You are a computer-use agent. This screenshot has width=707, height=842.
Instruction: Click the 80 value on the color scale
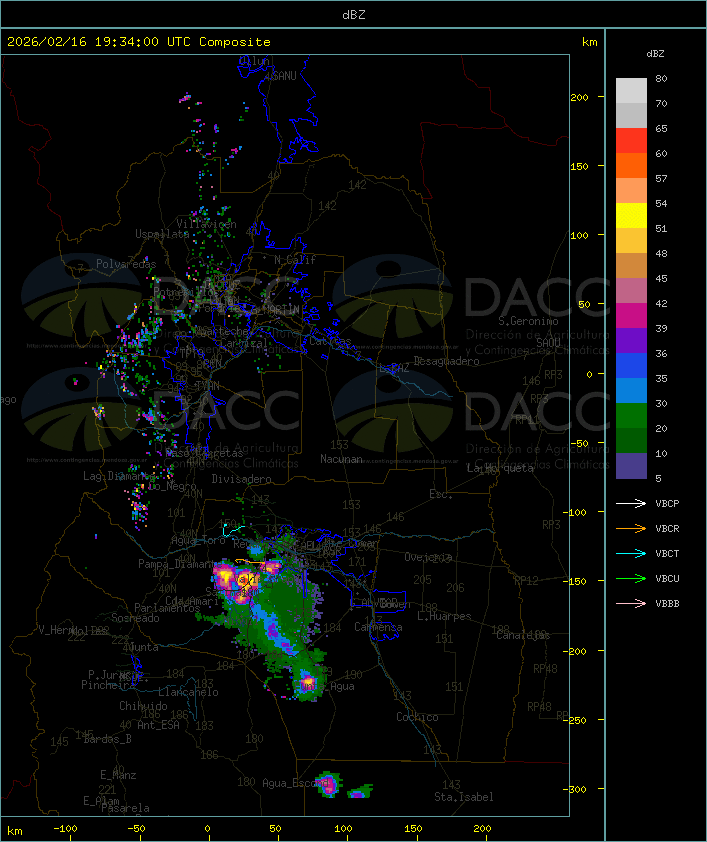coord(661,78)
